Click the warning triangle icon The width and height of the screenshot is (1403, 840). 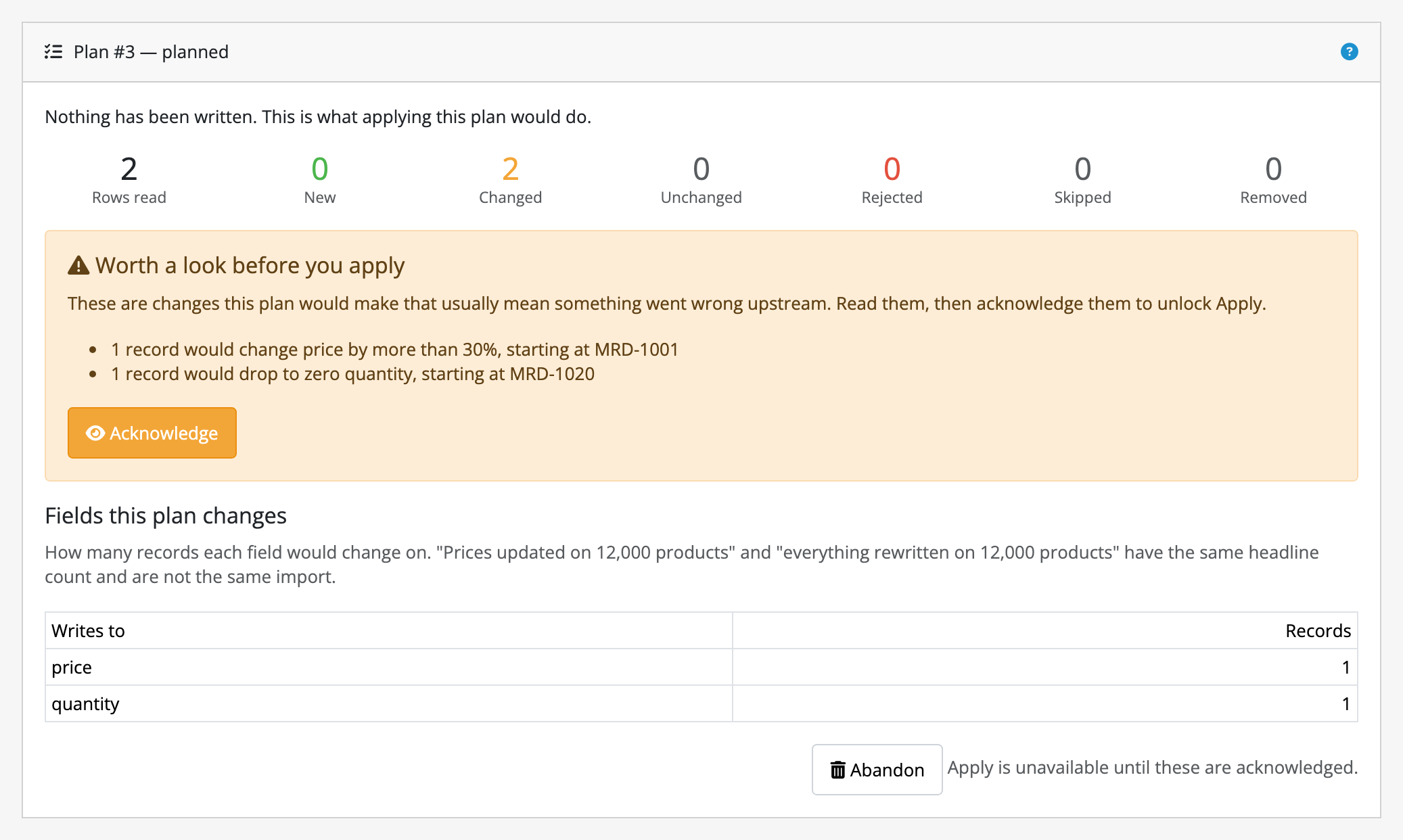(78, 265)
